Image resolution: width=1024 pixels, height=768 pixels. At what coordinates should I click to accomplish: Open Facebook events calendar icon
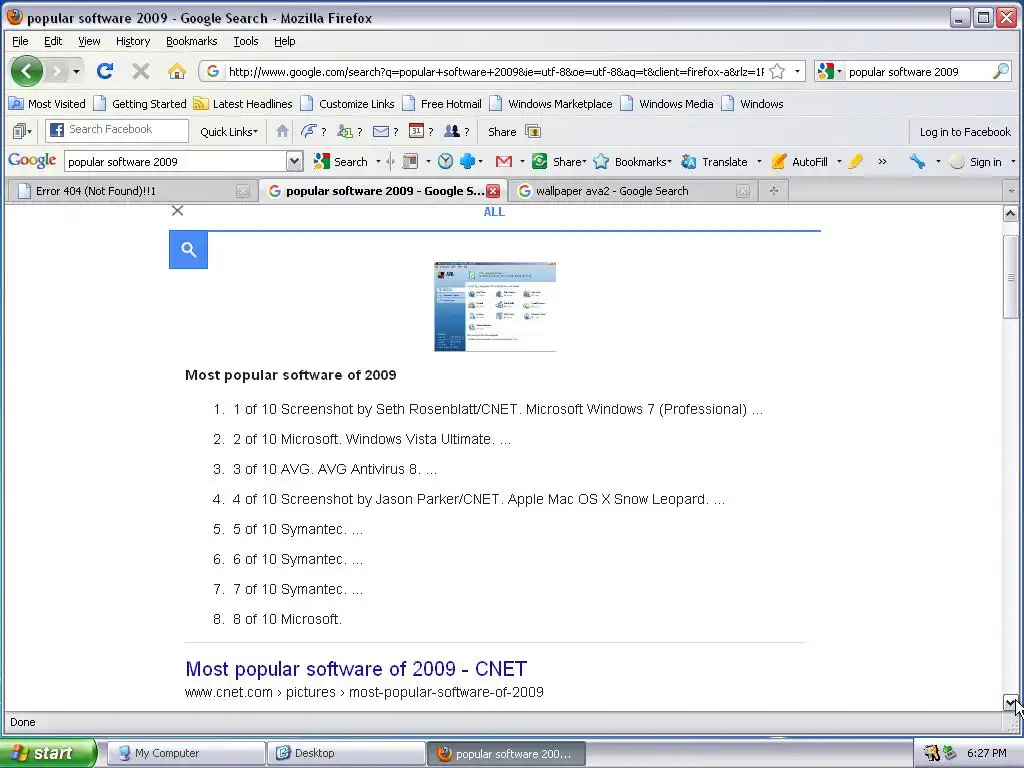[x=416, y=131]
